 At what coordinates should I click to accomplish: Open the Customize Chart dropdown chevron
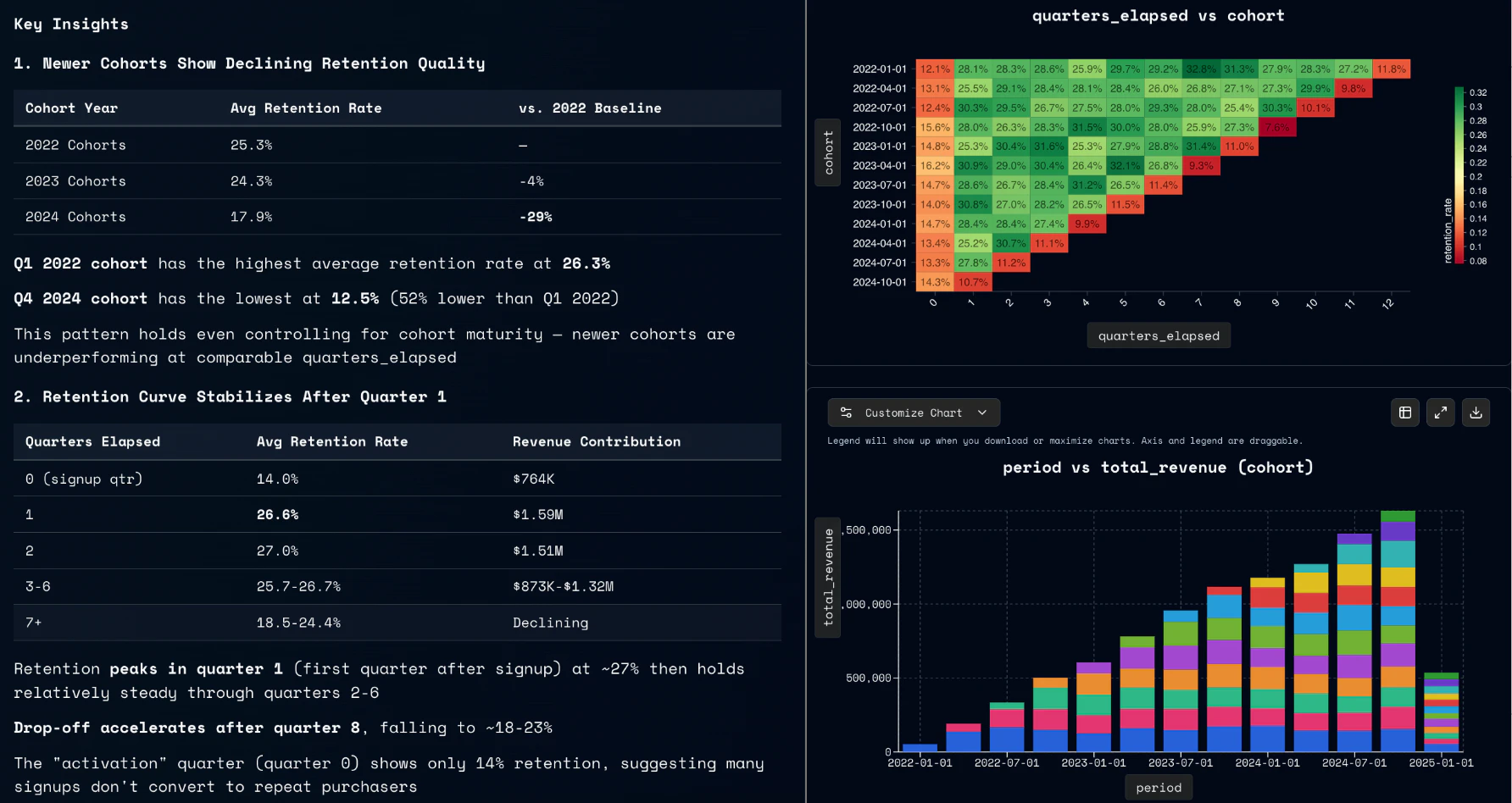coord(982,413)
